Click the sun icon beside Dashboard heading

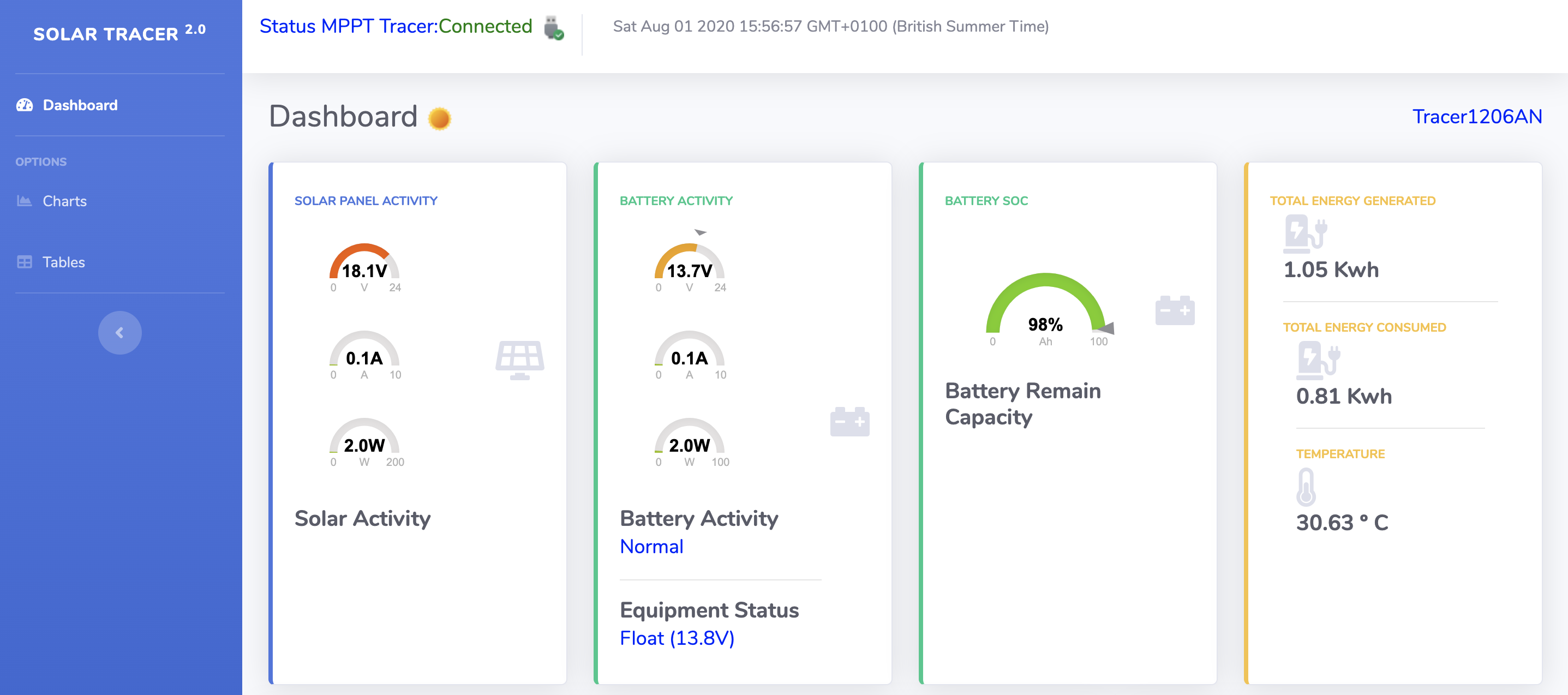click(440, 118)
